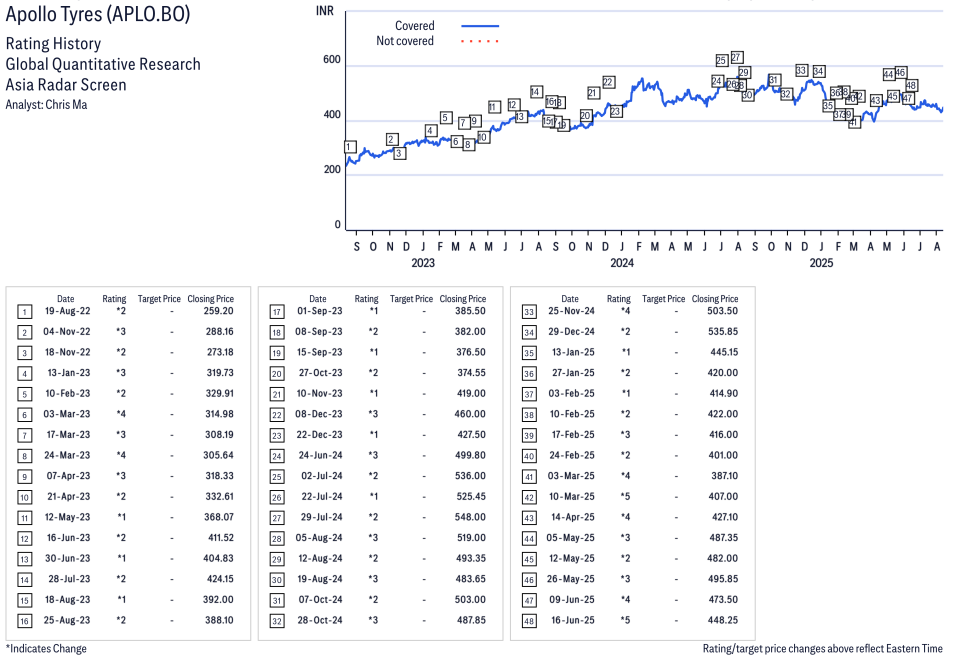The width and height of the screenshot is (954, 655).
Task: Select the 600 value on the y-axis
Action: point(332,60)
